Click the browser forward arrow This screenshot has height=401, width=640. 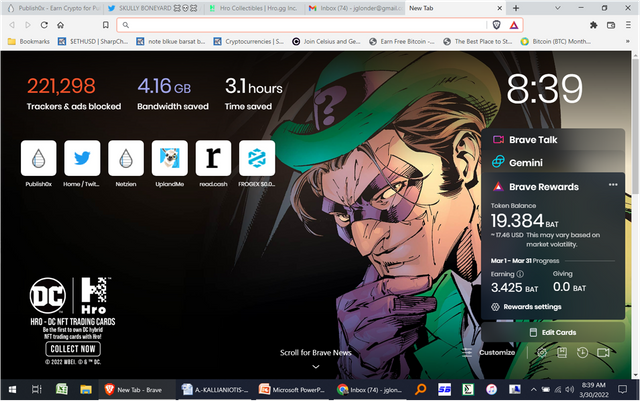tap(28, 25)
